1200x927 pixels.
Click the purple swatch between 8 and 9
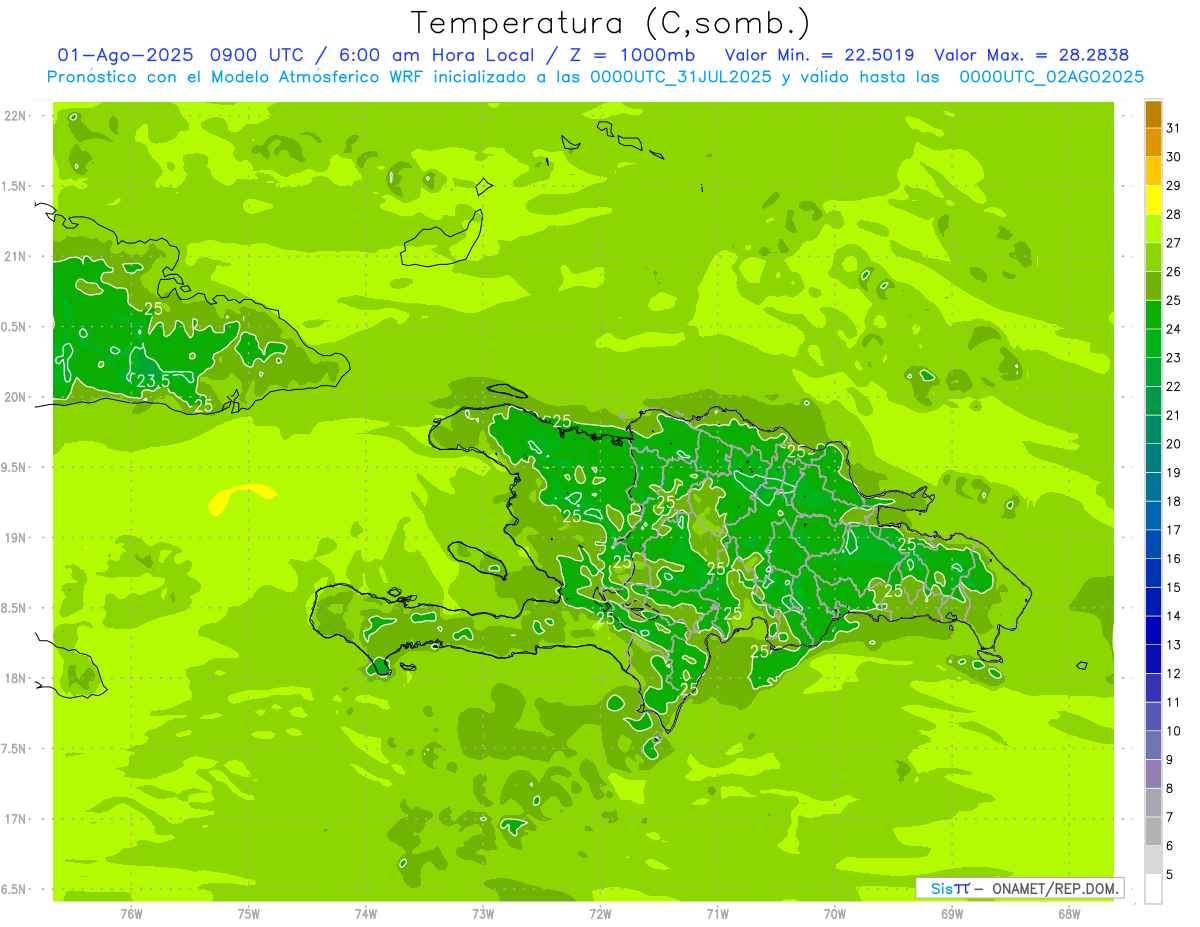(x=1153, y=774)
